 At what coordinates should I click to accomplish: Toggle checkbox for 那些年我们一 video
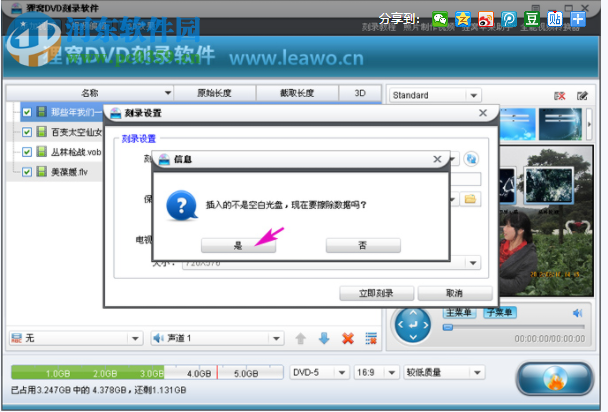pos(27,112)
